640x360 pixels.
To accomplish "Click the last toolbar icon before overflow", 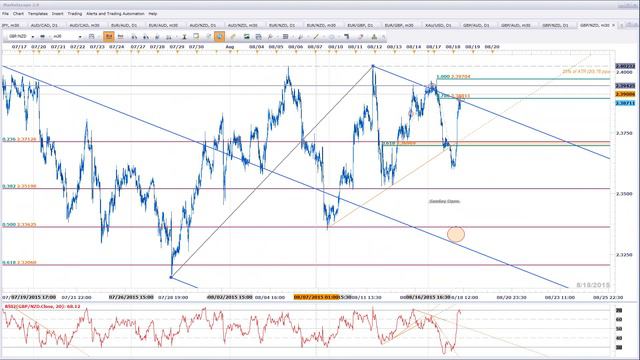I will (x=374, y=37).
